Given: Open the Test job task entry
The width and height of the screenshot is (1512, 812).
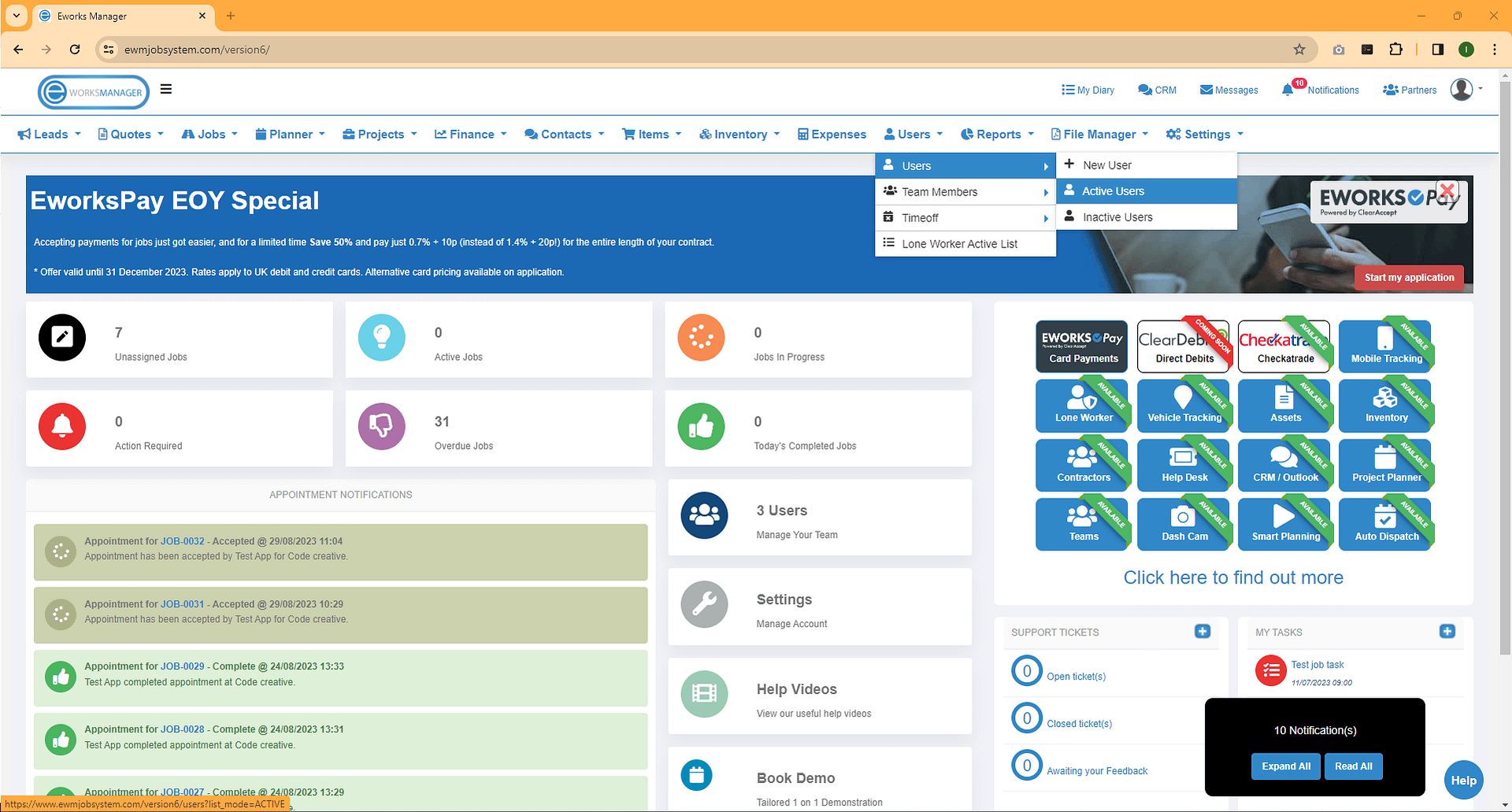Looking at the screenshot, I should (1317, 665).
